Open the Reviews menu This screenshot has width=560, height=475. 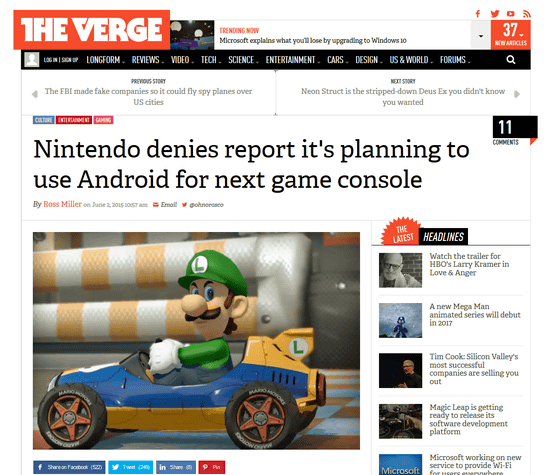148,60
